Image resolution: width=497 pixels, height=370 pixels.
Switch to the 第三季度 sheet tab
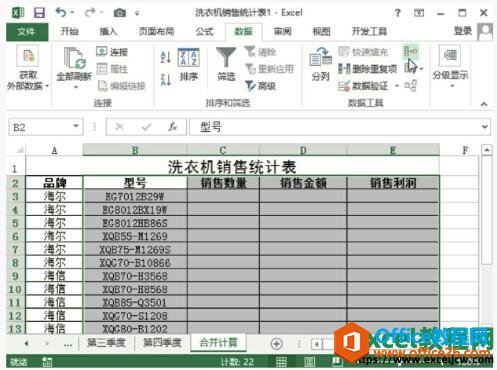pyautogui.click(x=106, y=343)
